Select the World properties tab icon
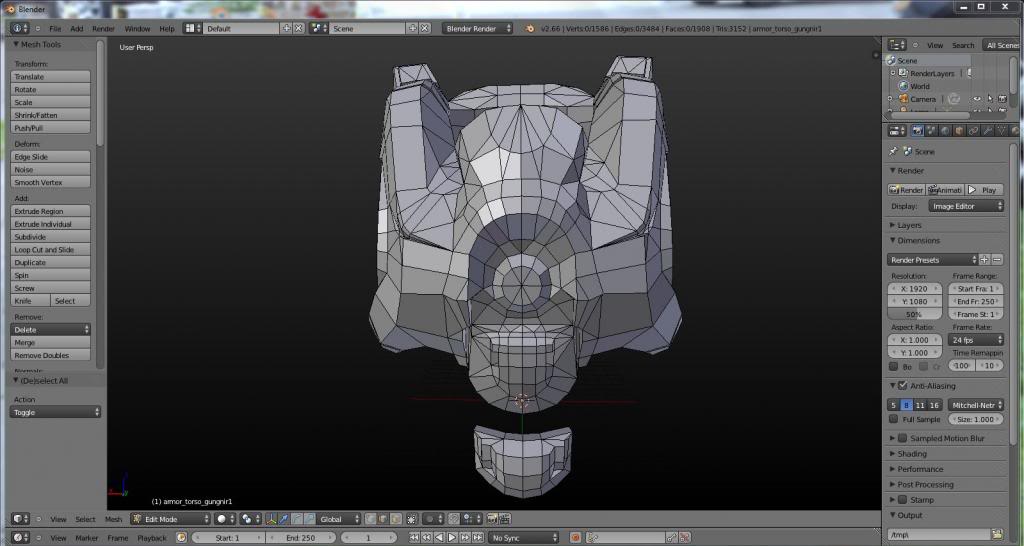This screenshot has width=1024, height=546. pyautogui.click(x=945, y=131)
